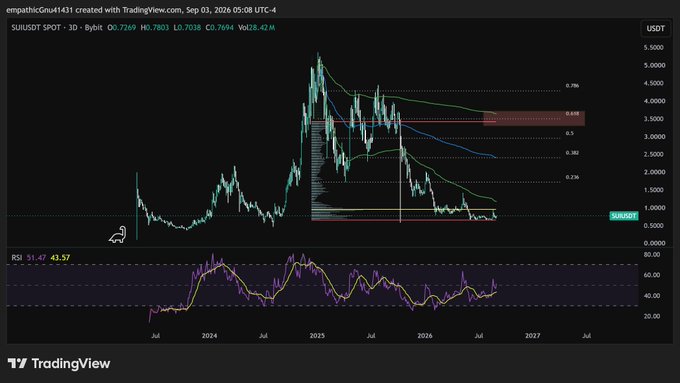Click the 2.0000 price axis value
This screenshot has width=680, height=383.
(x=654, y=172)
